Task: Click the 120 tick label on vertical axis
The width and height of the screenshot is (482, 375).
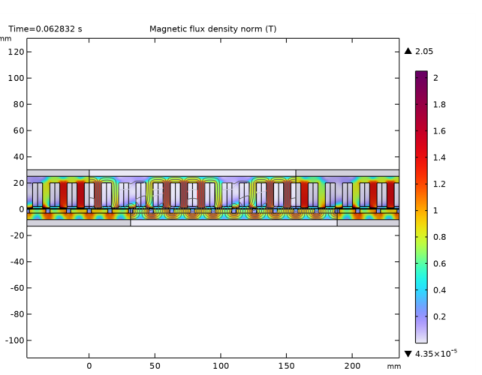Action: point(16,52)
